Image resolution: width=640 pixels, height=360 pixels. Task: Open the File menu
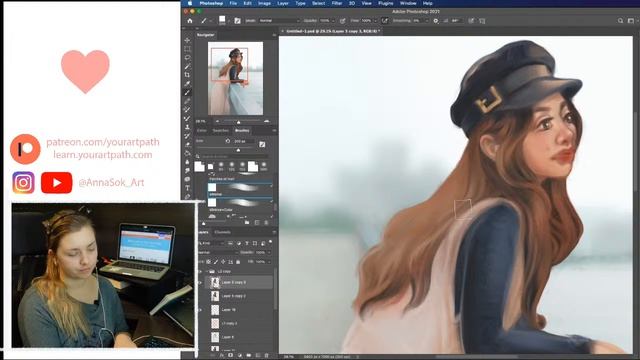(x=233, y=3)
